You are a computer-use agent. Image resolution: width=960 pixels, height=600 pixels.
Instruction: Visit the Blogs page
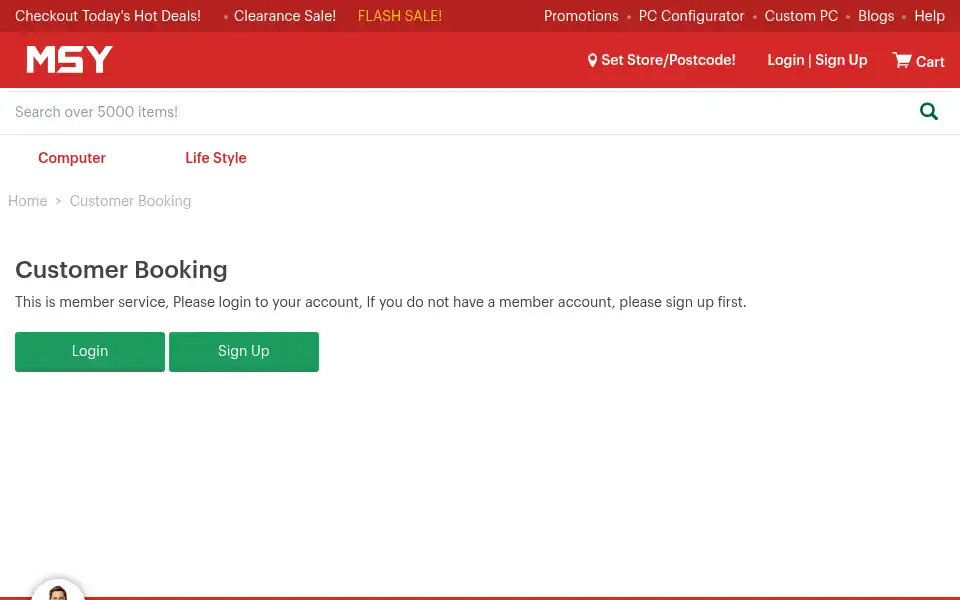(876, 16)
